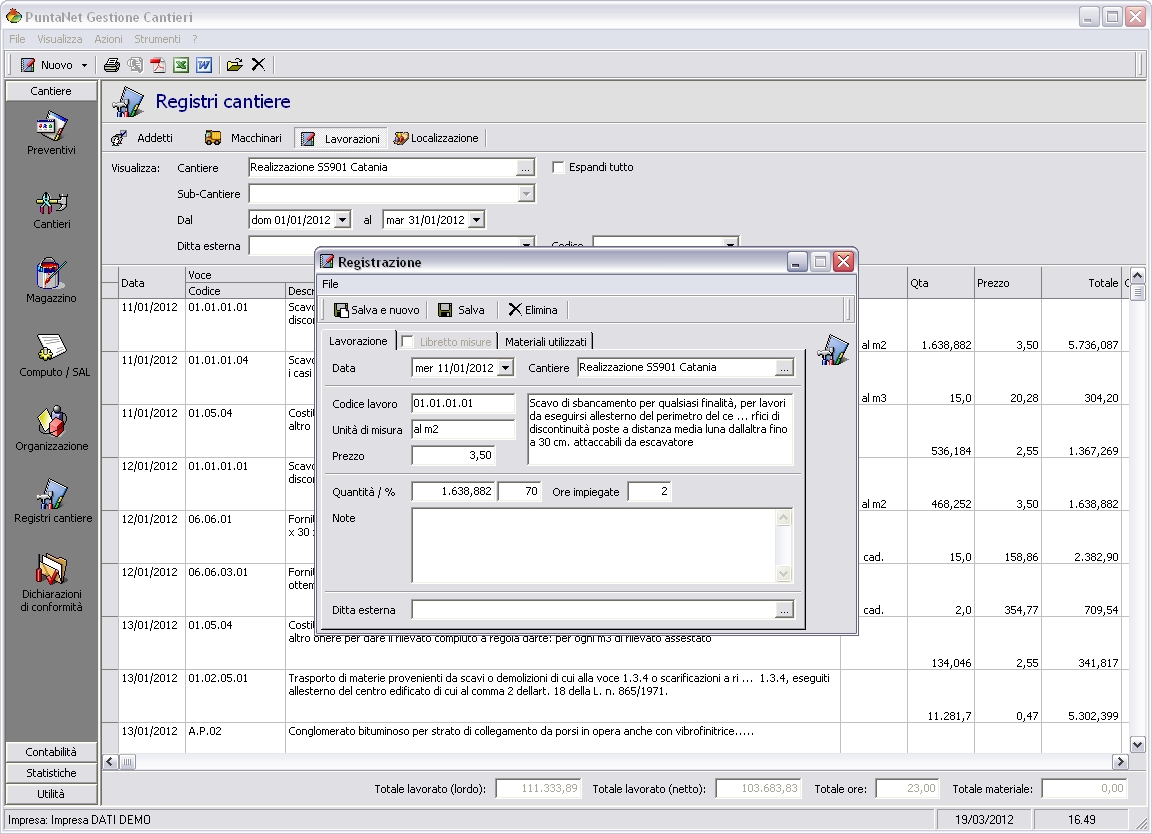1152x834 pixels.
Task: Open the Preventivi section in the sidebar
Action: (51, 136)
